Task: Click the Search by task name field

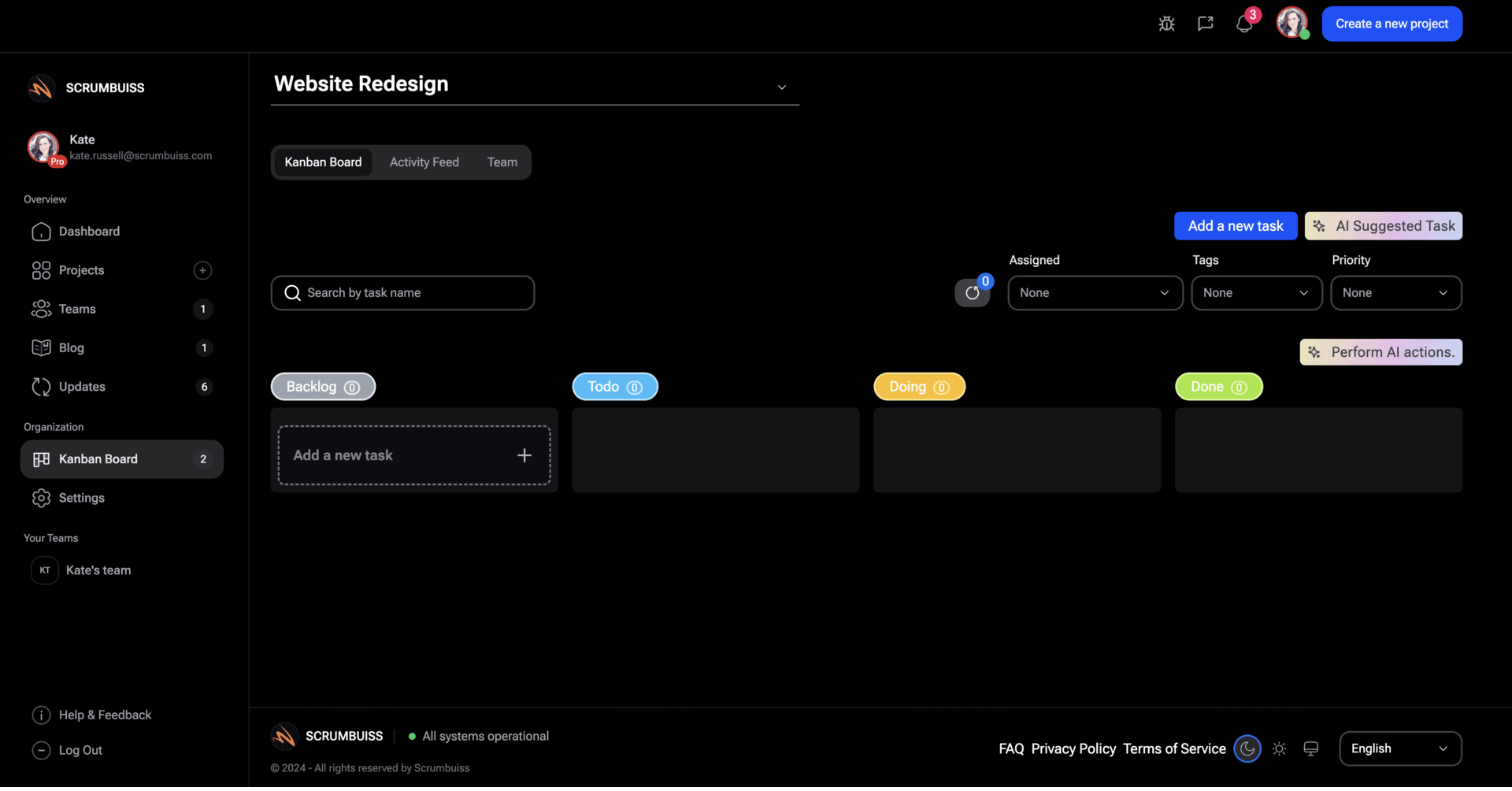Action: 402,292
